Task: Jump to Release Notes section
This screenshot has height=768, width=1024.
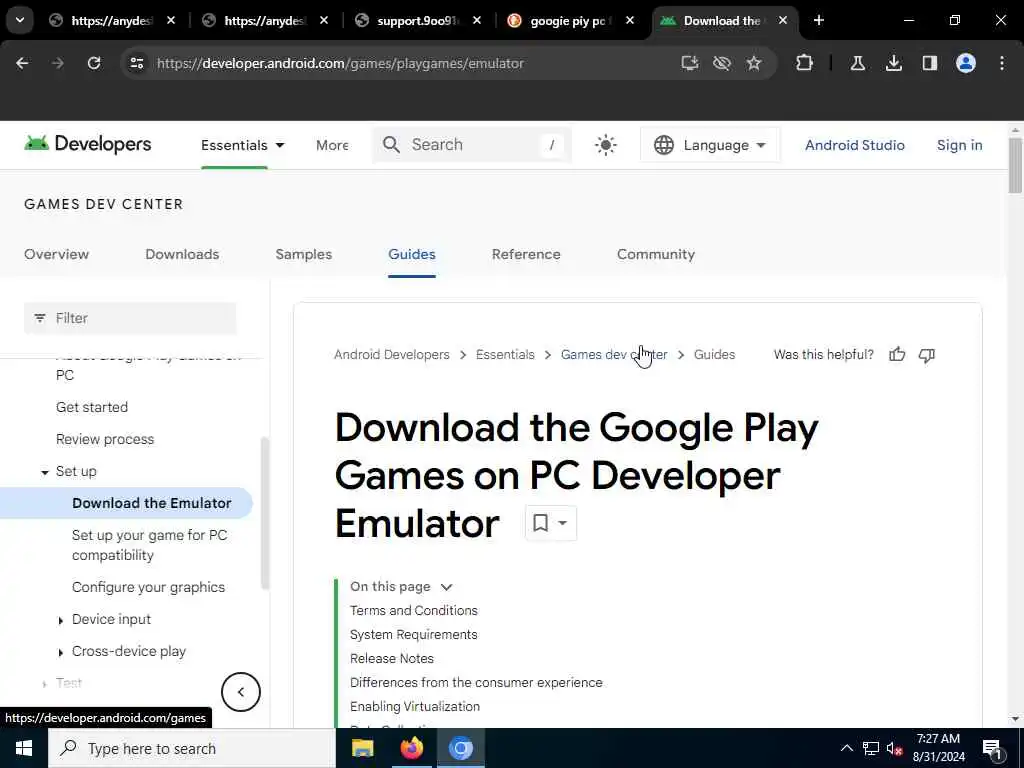Action: point(392,658)
